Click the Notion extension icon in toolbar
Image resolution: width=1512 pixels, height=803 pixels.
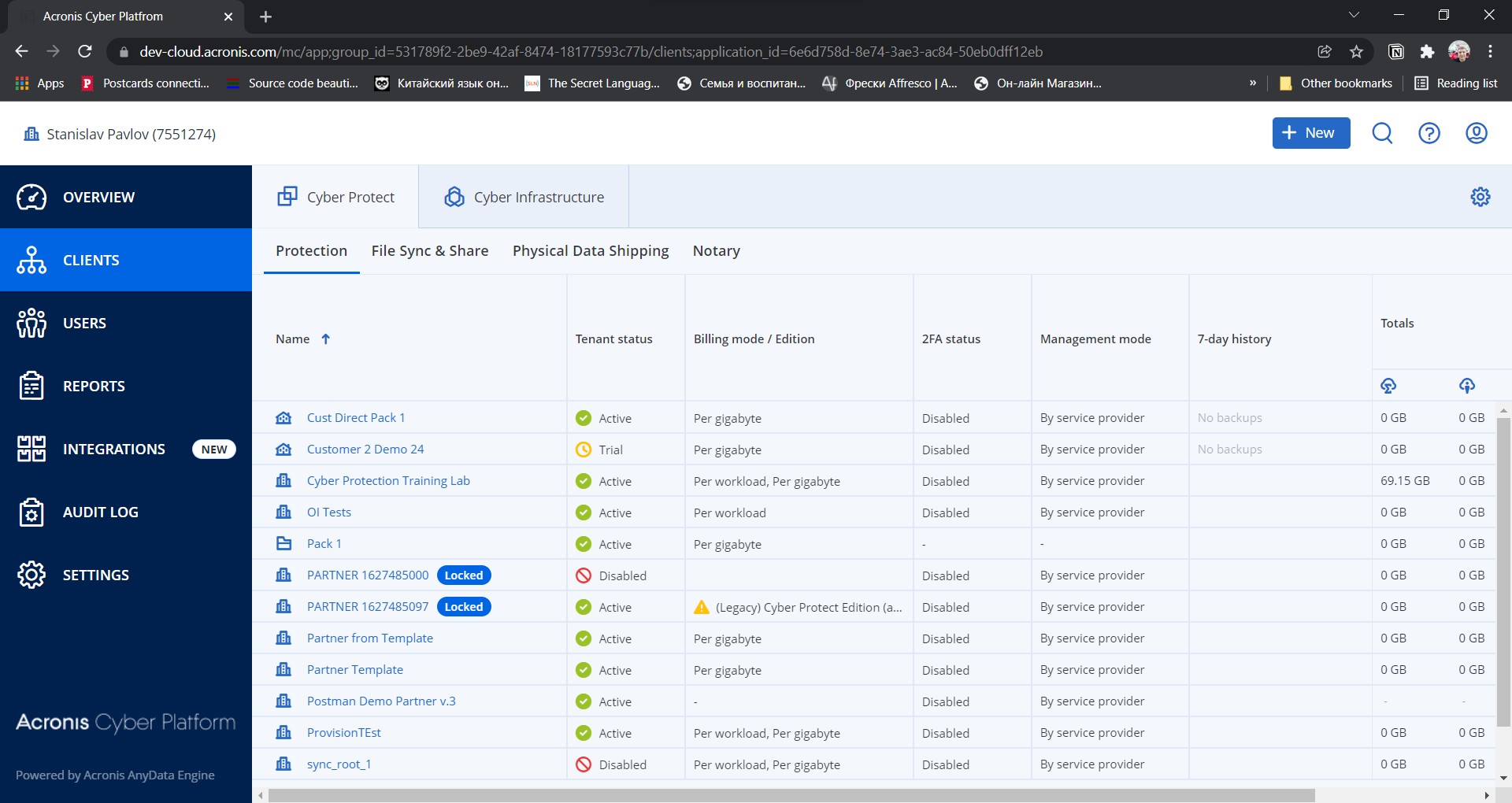click(x=1396, y=51)
